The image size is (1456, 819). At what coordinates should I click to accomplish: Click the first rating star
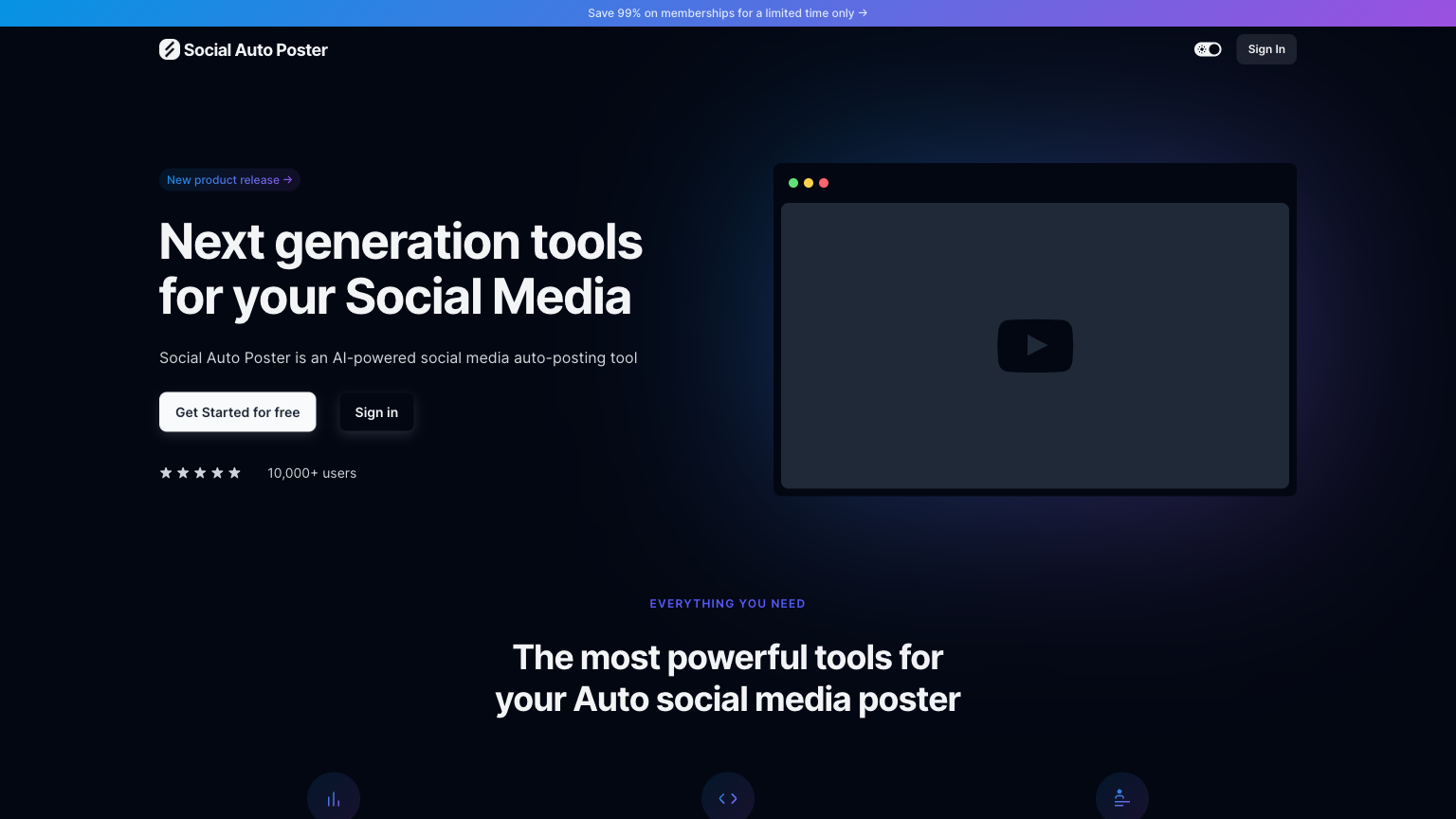click(x=167, y=472)
